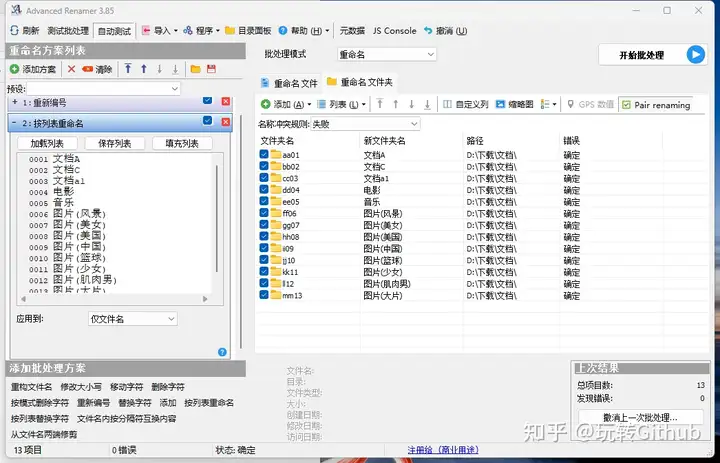Uncheck the mm13 folder checkbox
The image size is (720, 463).
coord(264,294)
